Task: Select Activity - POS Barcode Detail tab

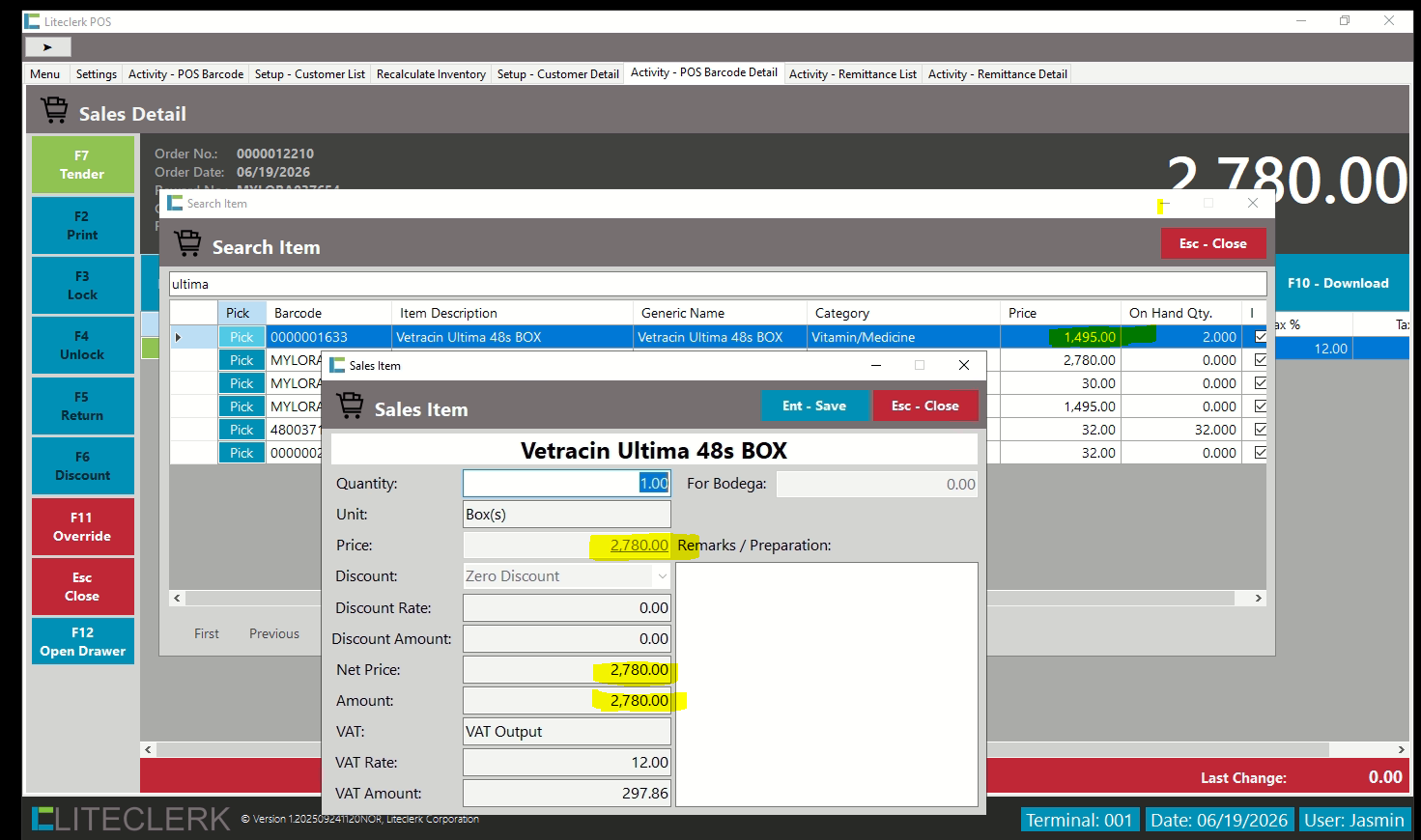Action: tap(704, 72)
